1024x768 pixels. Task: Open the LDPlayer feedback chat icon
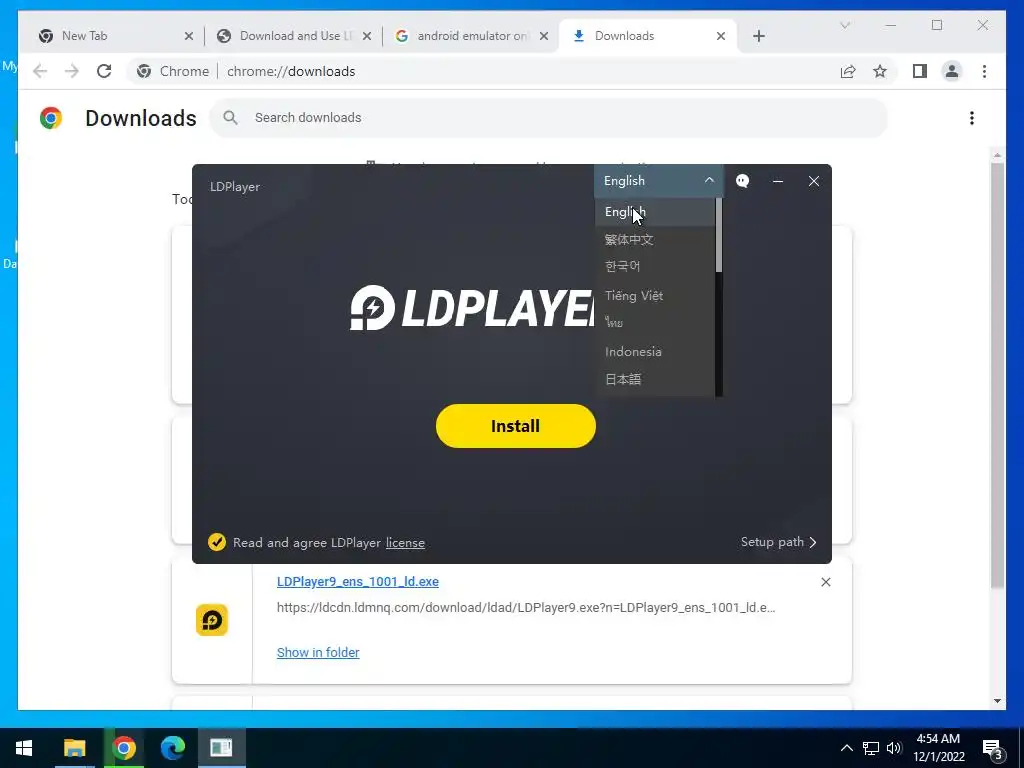click(743, 181)
